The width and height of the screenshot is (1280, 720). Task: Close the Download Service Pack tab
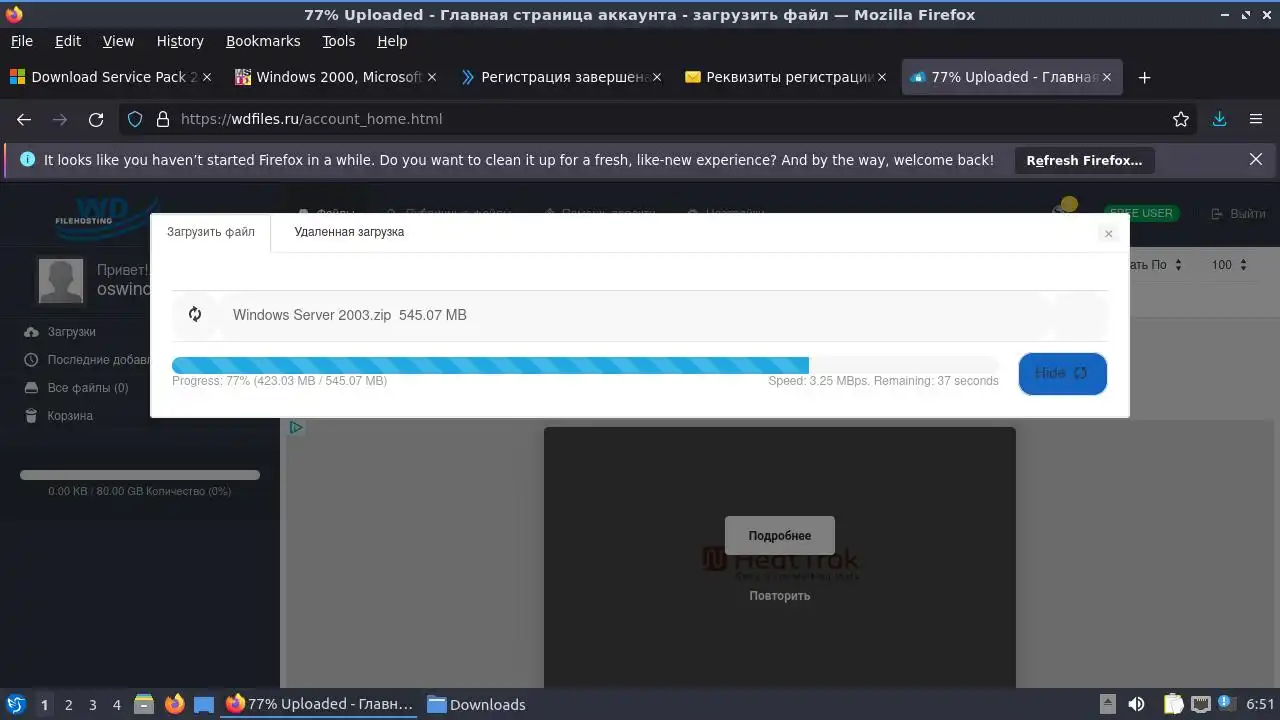click(x=207, y=77)
